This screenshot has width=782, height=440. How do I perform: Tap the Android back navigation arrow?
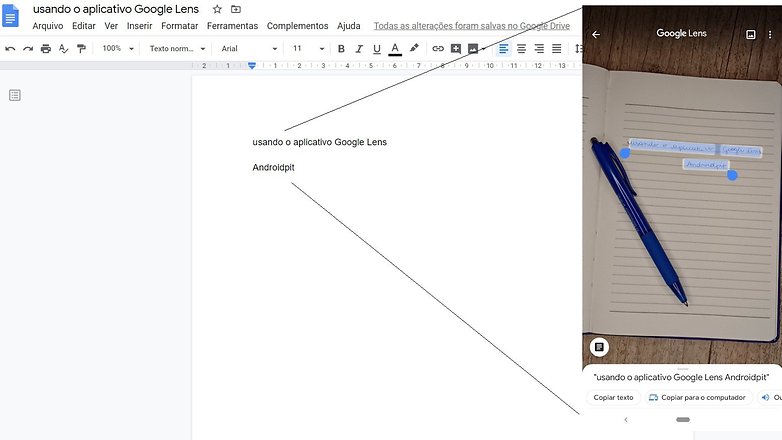point(626,420)
